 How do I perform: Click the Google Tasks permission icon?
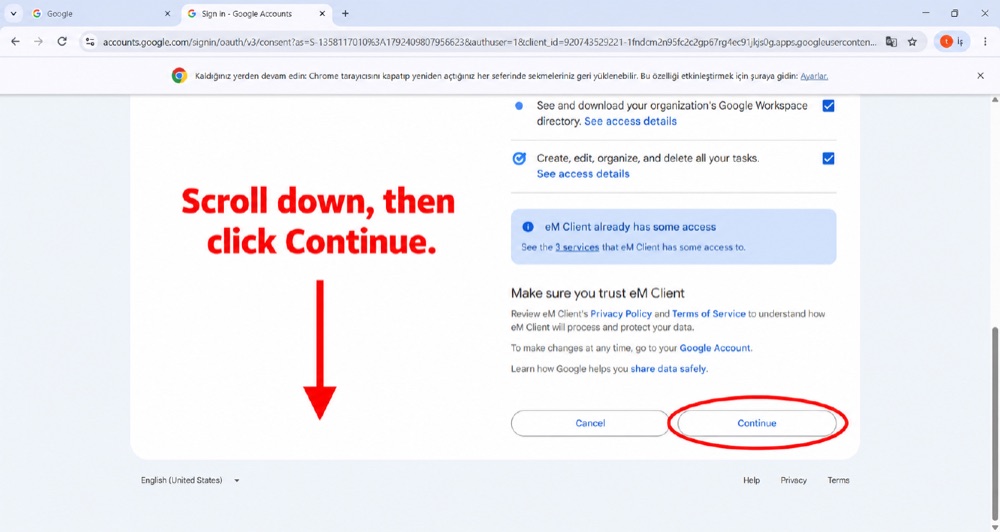pos(519,158)
